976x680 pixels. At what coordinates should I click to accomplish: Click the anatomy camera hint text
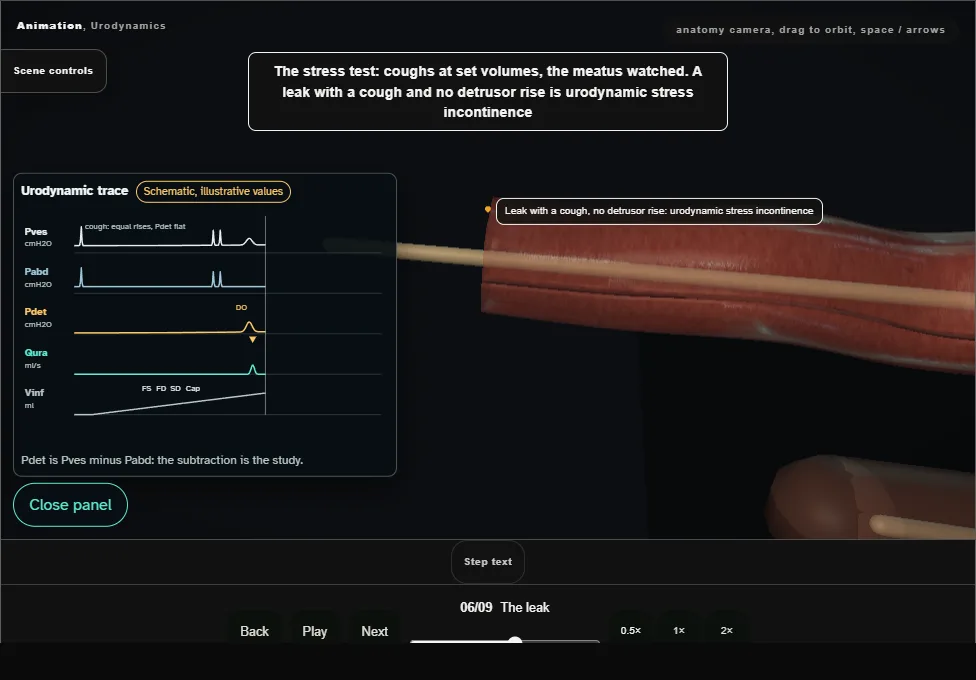click(x=810, y=30)
